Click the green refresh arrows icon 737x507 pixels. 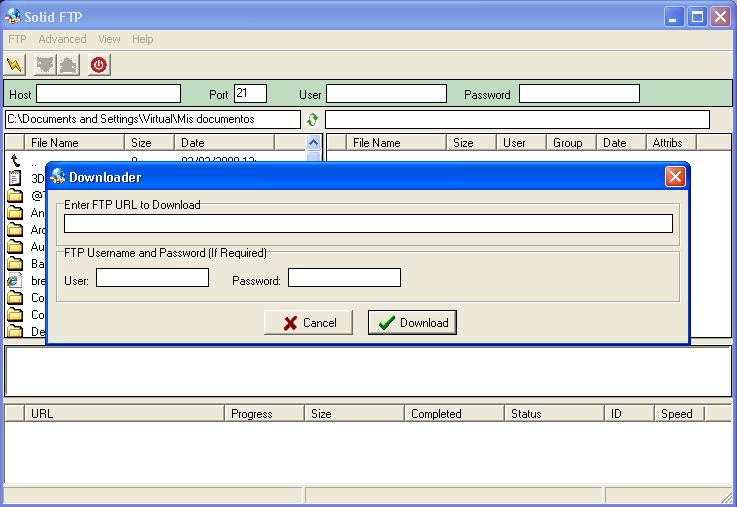pos(312,119)
